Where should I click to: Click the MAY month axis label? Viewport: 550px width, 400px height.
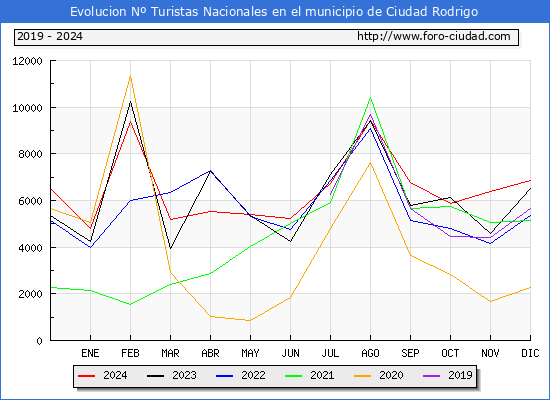tap(250, 353)
